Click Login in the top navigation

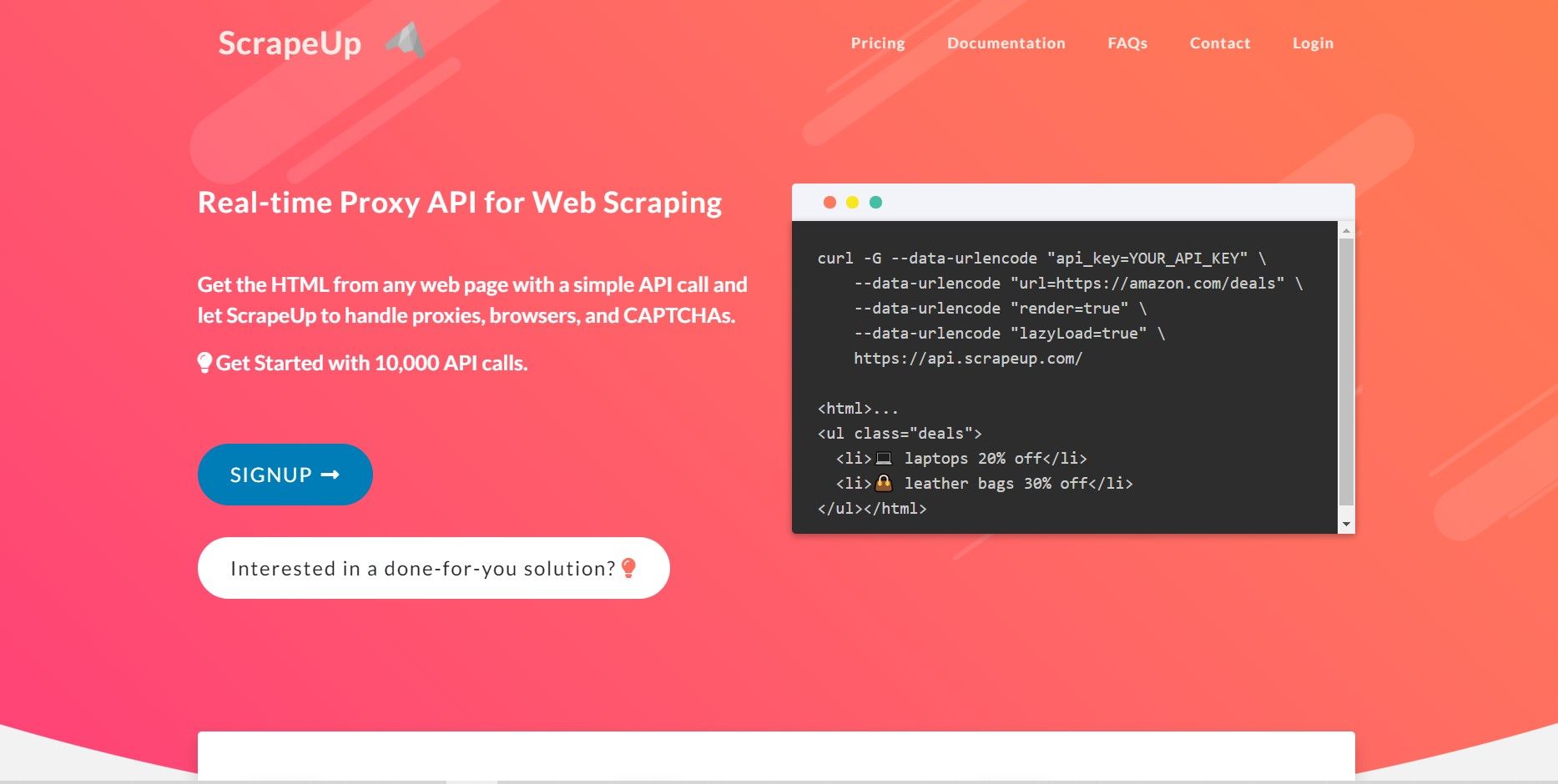tap(1313, 43)
